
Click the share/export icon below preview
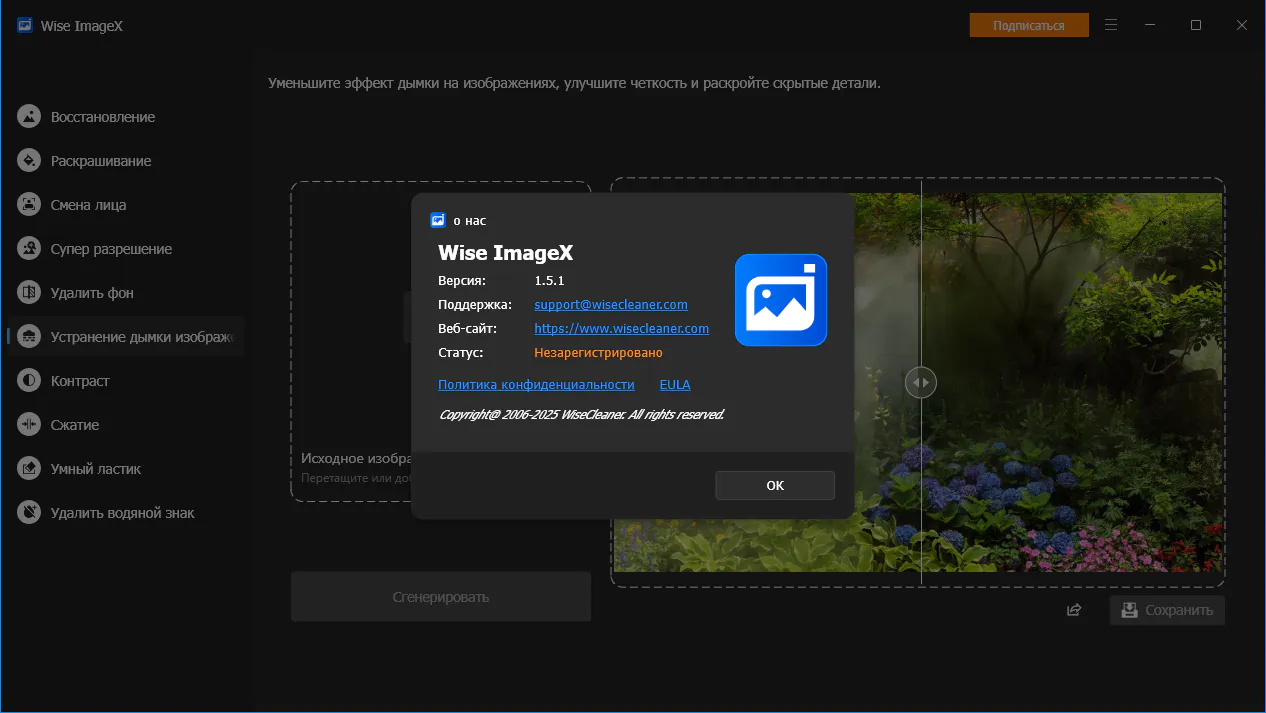pos(1074,610)
